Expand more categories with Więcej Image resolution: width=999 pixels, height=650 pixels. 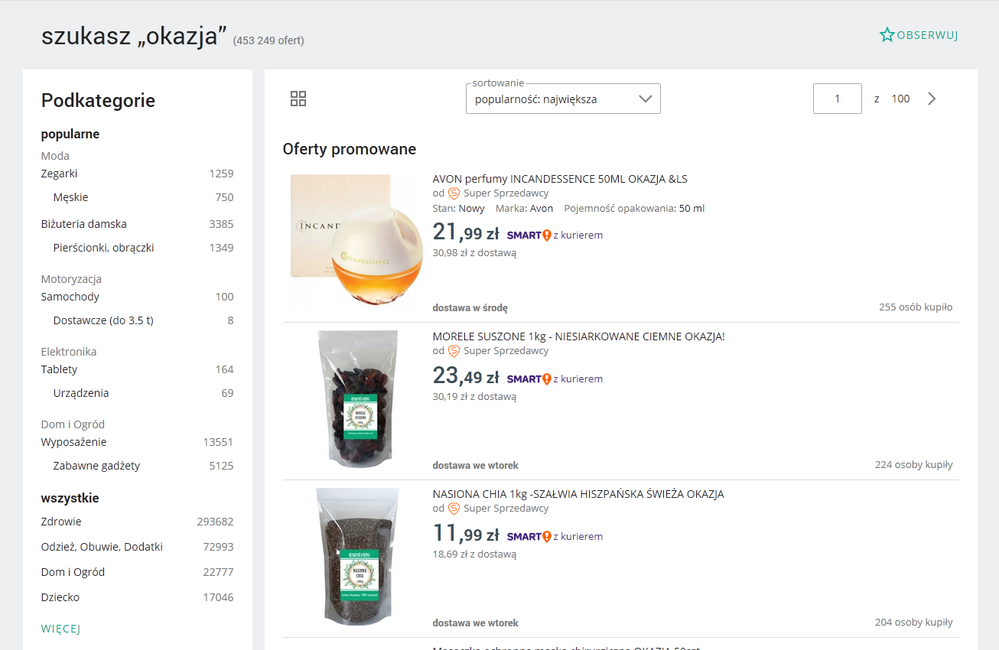pos(60,629)
